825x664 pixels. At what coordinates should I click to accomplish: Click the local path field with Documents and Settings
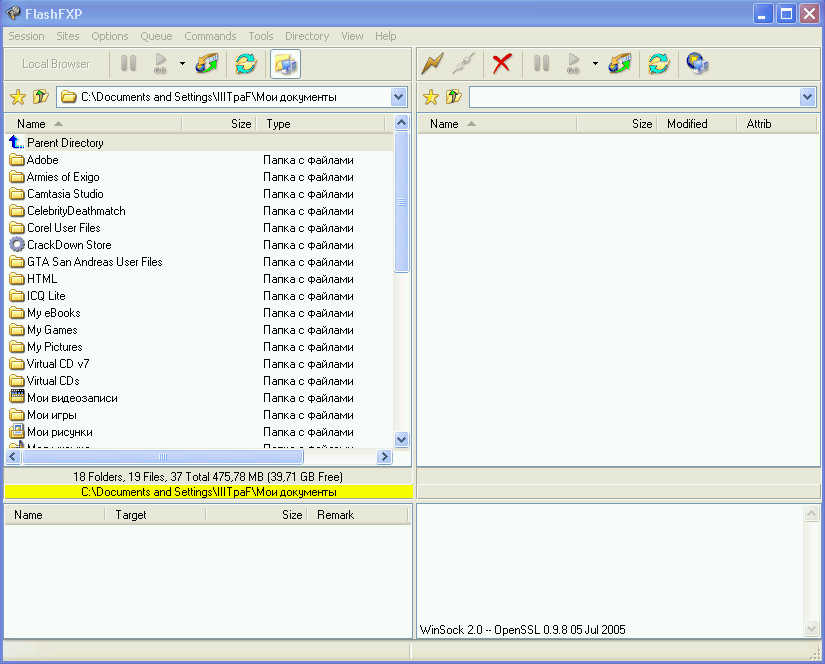(x=224, y=97)
